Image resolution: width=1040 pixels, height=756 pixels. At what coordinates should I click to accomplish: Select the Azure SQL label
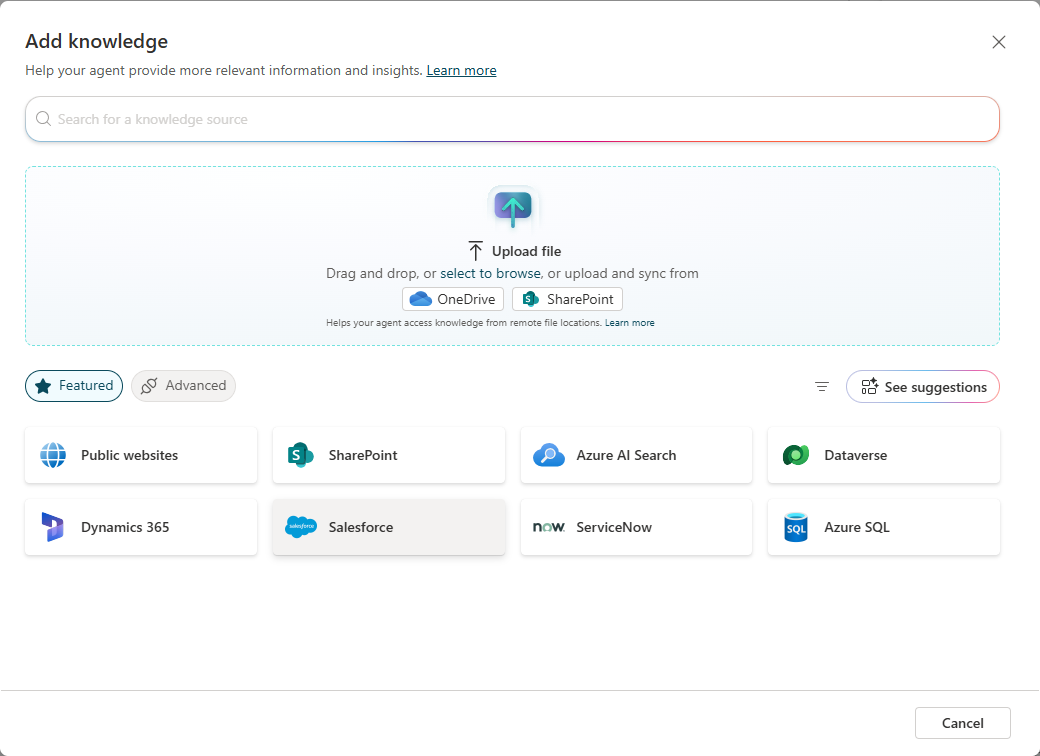856,527
